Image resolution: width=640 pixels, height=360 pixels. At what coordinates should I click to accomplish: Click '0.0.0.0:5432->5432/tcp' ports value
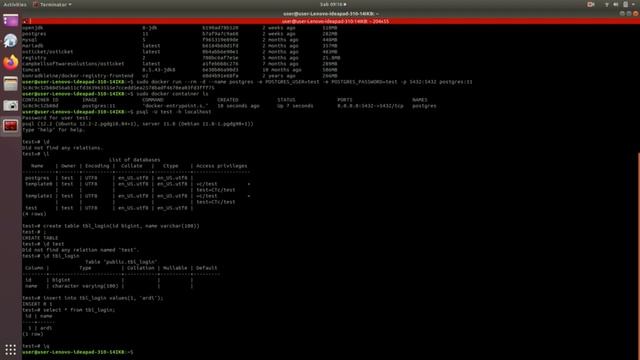pos(370,106)
